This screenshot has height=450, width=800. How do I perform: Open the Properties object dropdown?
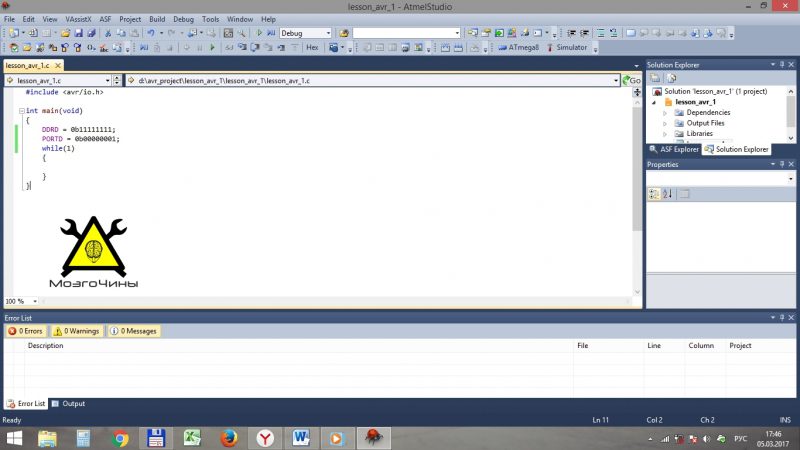[791, 179]
